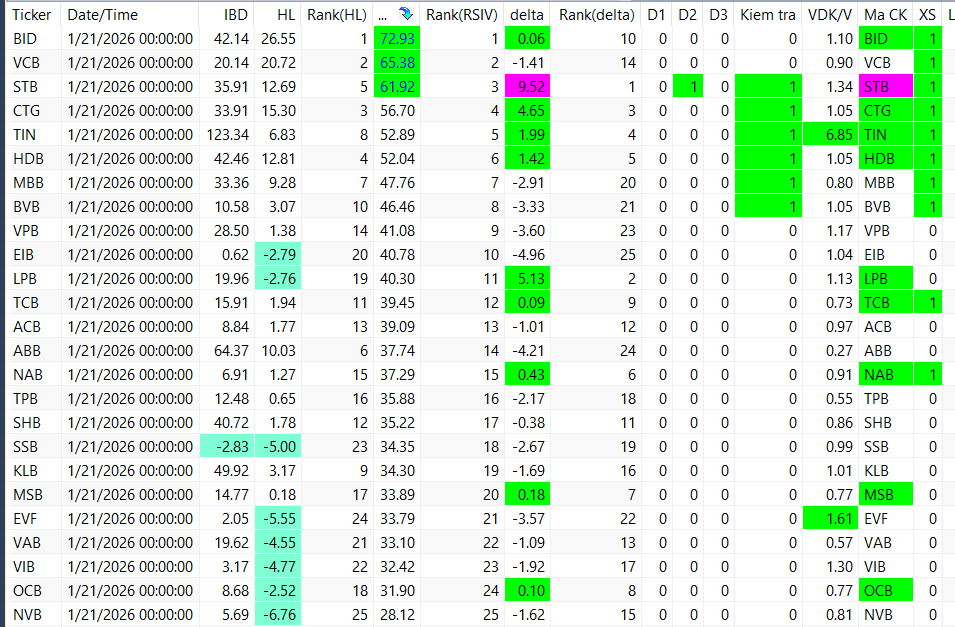The width and height of the screenshot is (955, 627).
Task: Click the D2 column header
Action: tap(687, 15)
